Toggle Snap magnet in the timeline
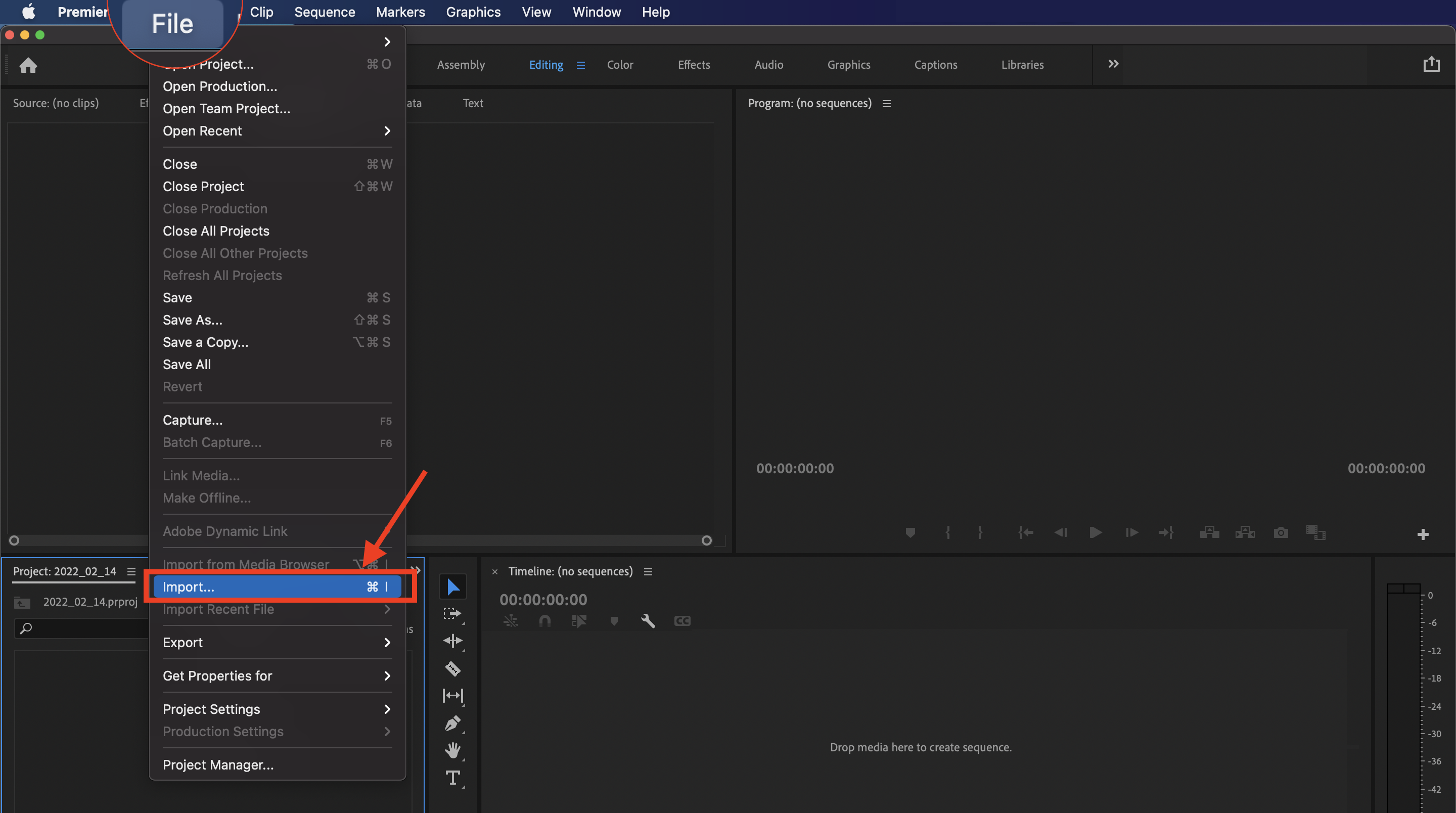 [545, 621]
